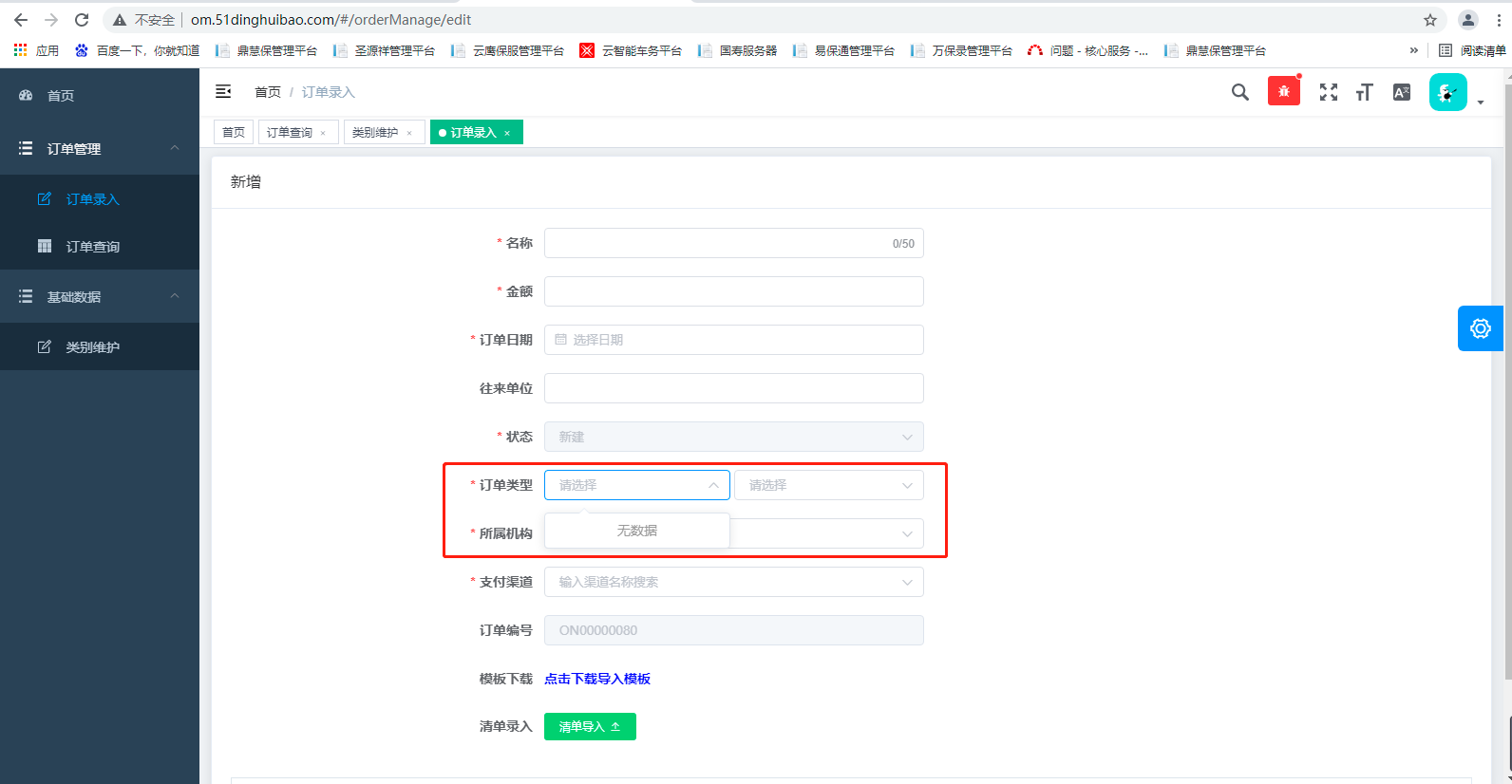Image resolution: width=1512 pixels, height=784 pixels.
Task: Switch to the 订单查询 tab
Action: pos(290,133)
